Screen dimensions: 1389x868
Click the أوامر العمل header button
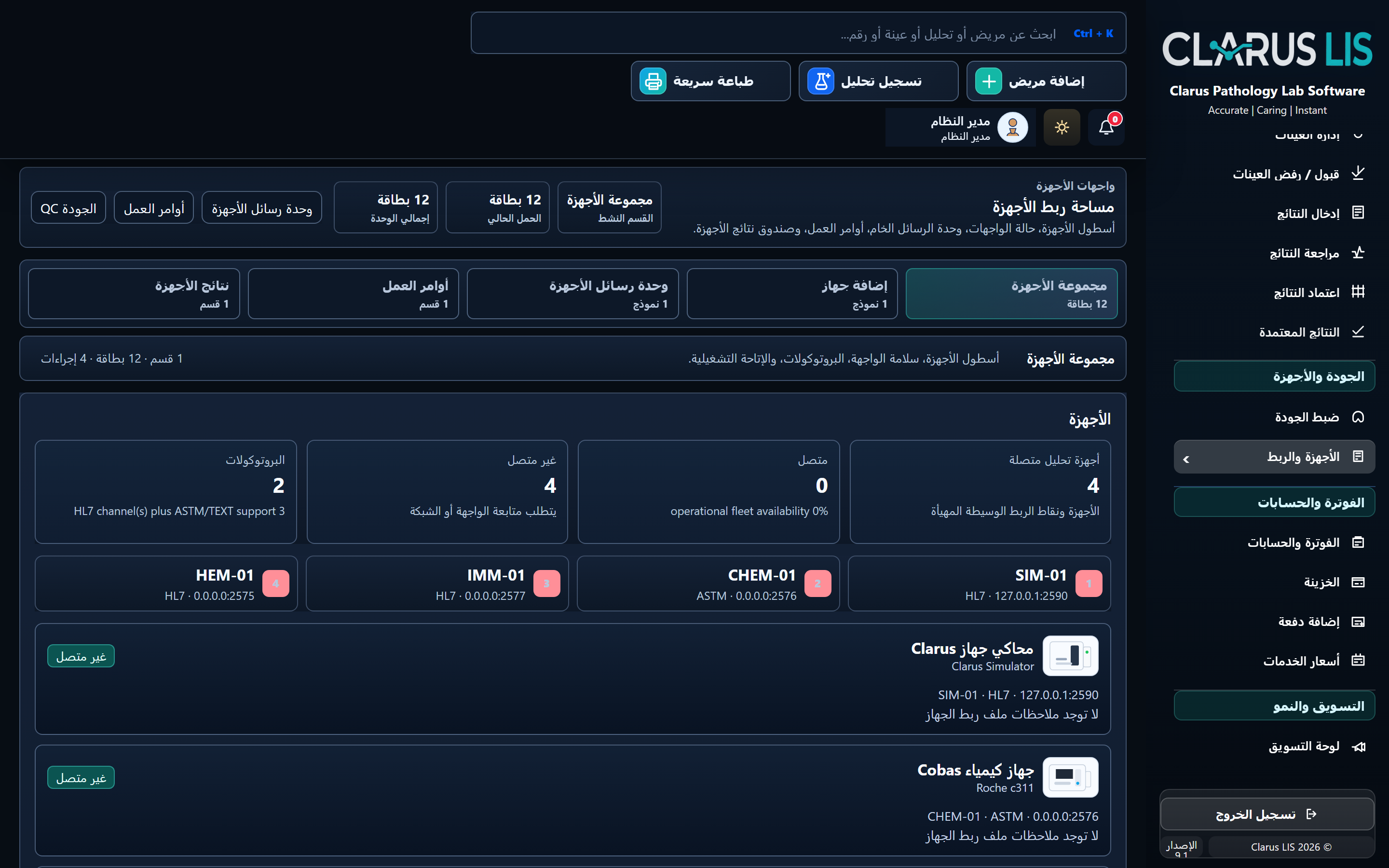point(154,208)
